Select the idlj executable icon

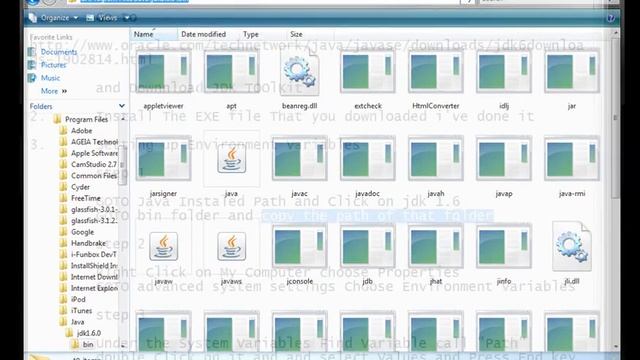504,72
